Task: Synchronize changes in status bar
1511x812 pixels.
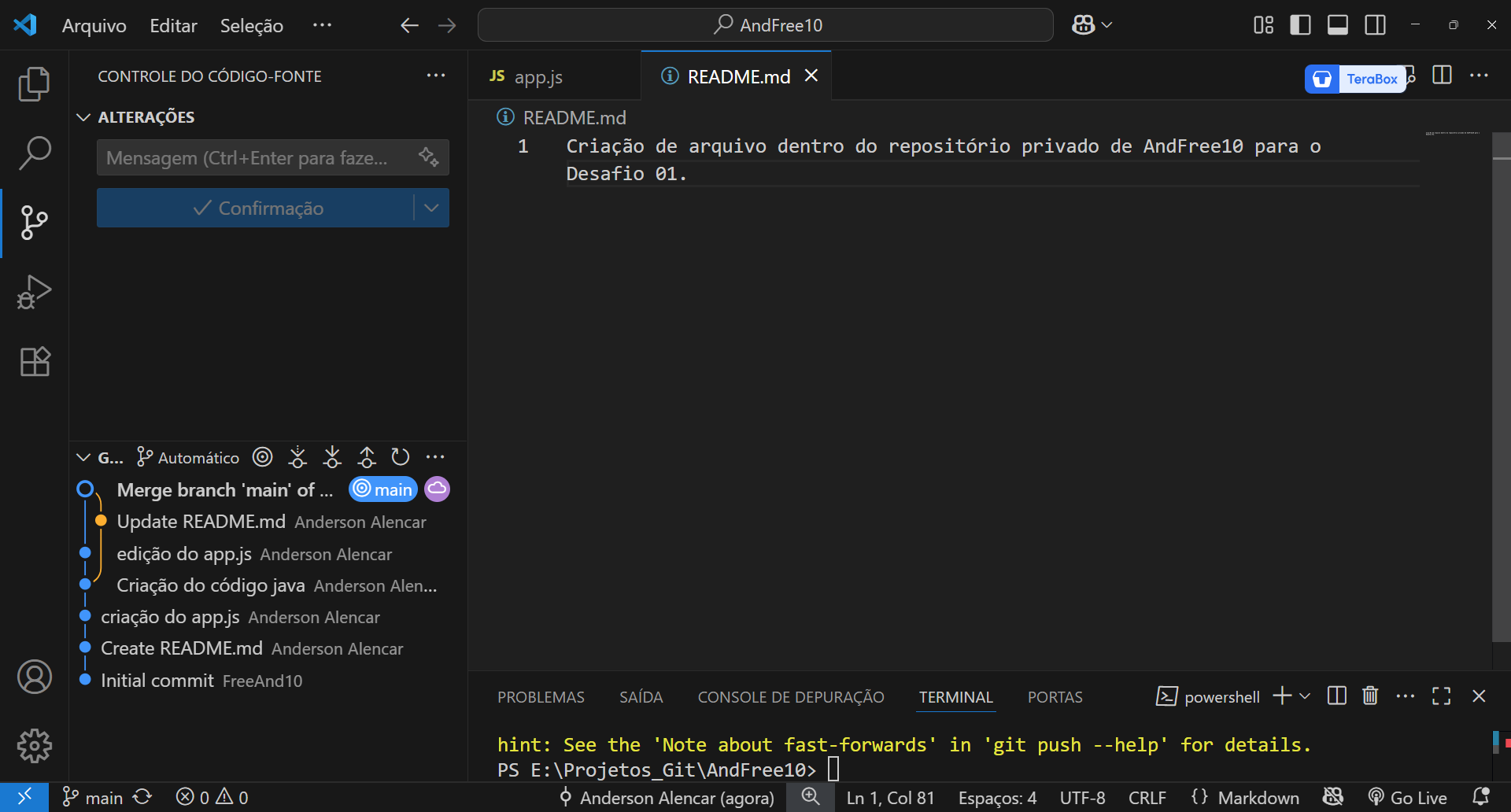Action: (142, 797)
